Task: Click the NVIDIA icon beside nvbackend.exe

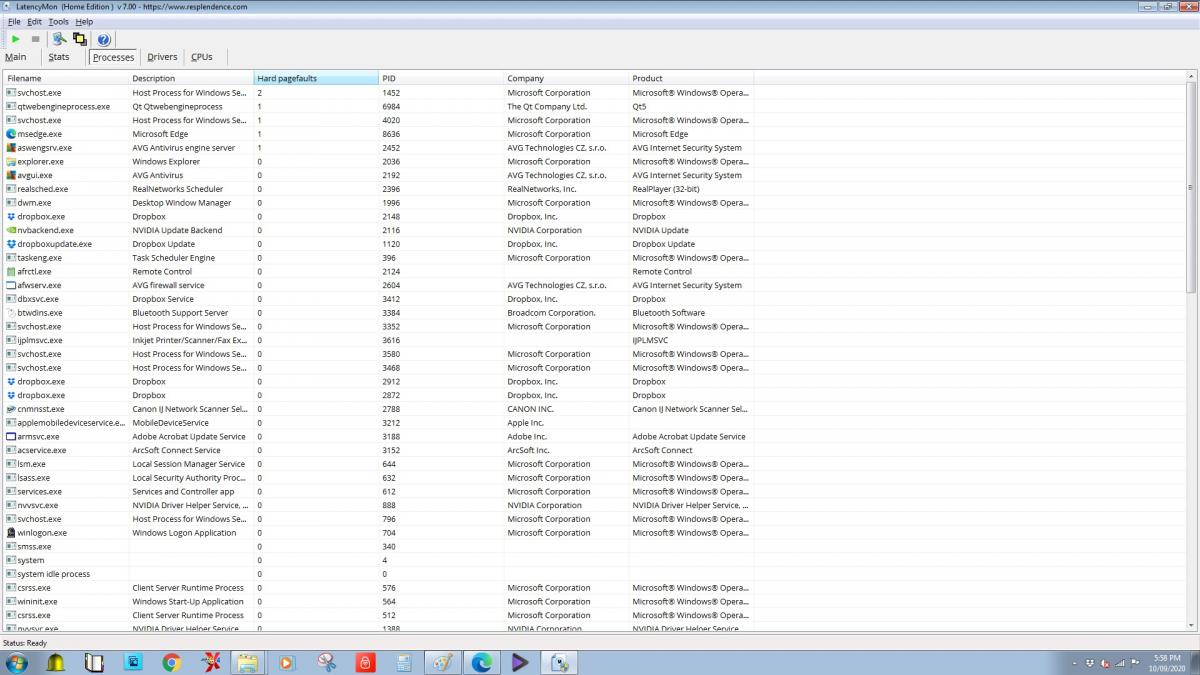Action: coord(11,230)
